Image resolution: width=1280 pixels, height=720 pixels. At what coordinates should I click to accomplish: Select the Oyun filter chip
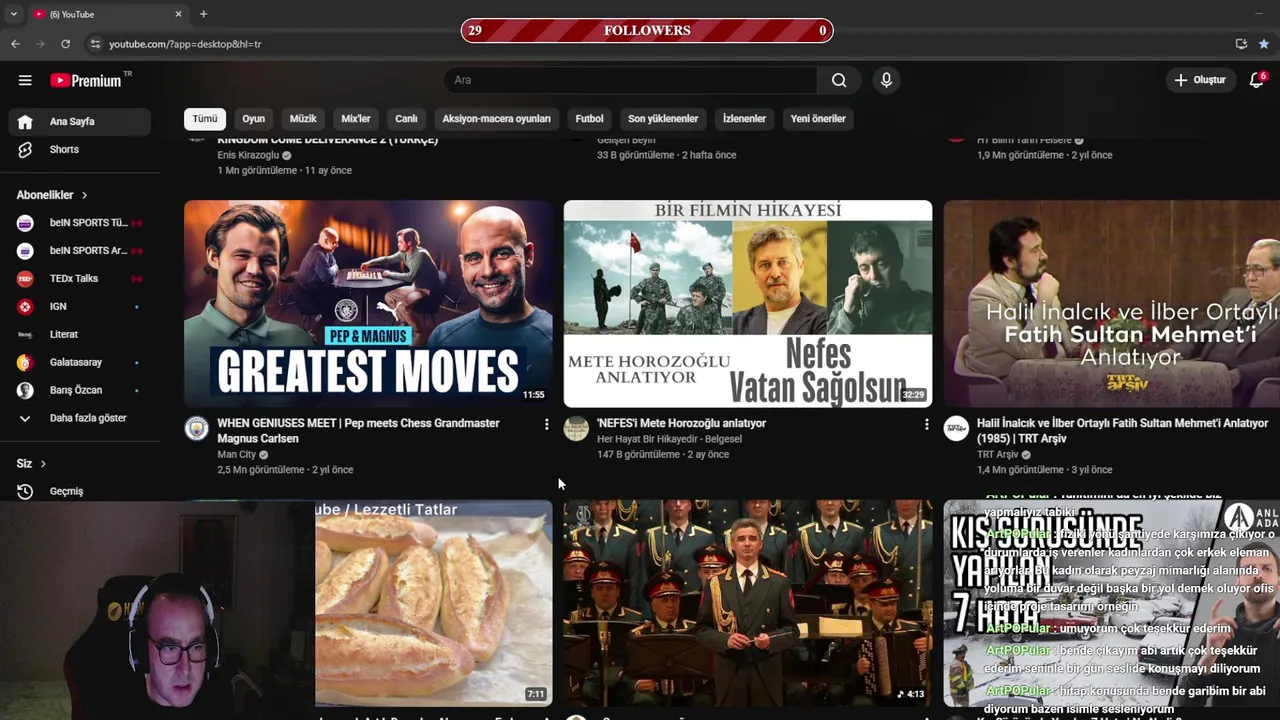(254, 118)
